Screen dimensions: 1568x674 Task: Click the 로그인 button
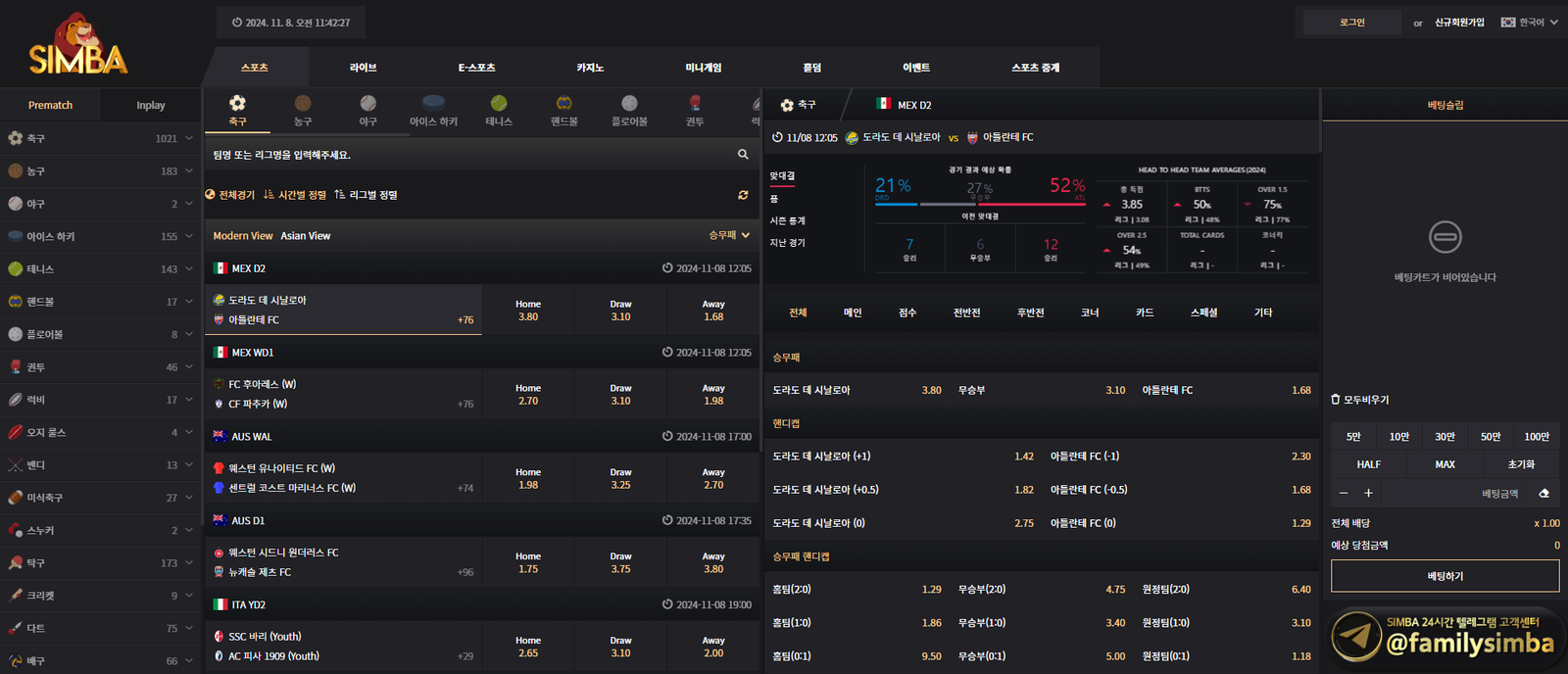1351,23
